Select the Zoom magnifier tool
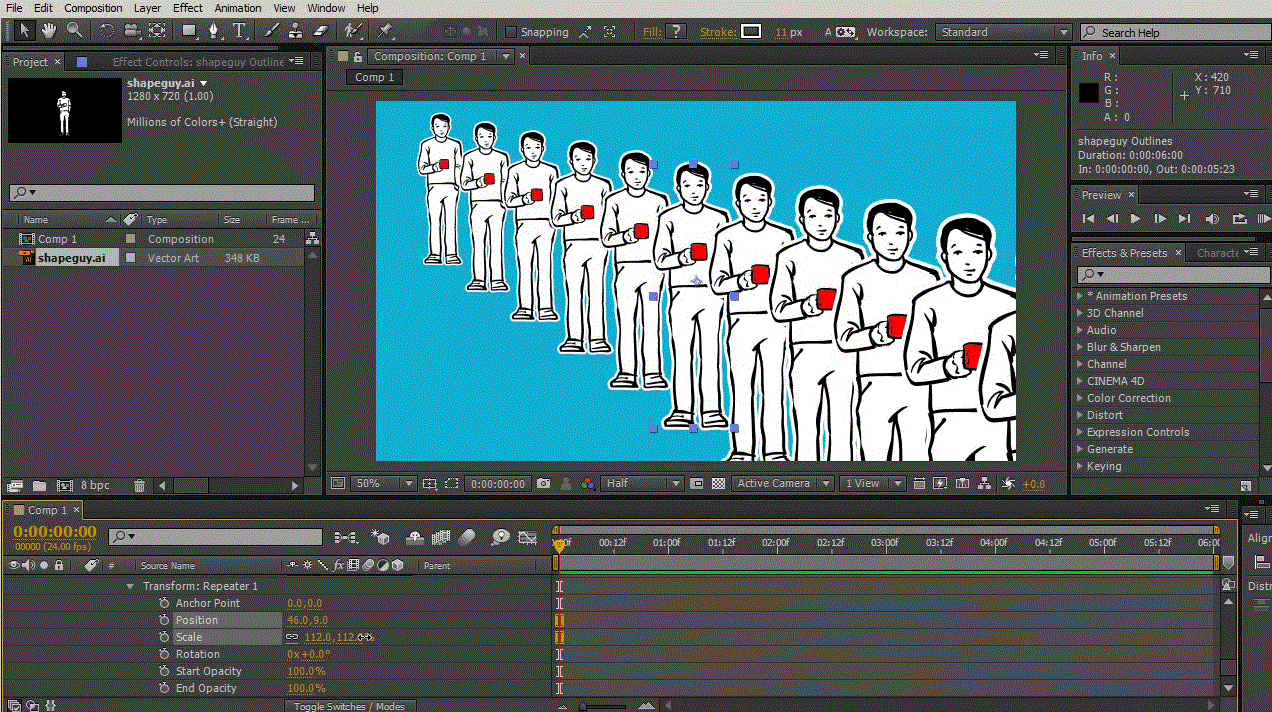 coord(75,31)
